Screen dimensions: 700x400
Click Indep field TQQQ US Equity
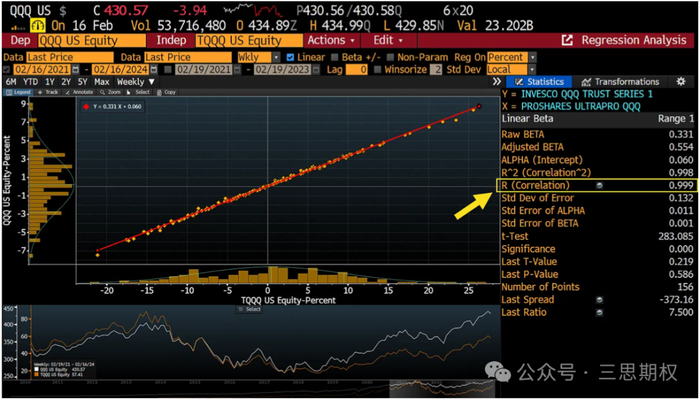point(248,41)
